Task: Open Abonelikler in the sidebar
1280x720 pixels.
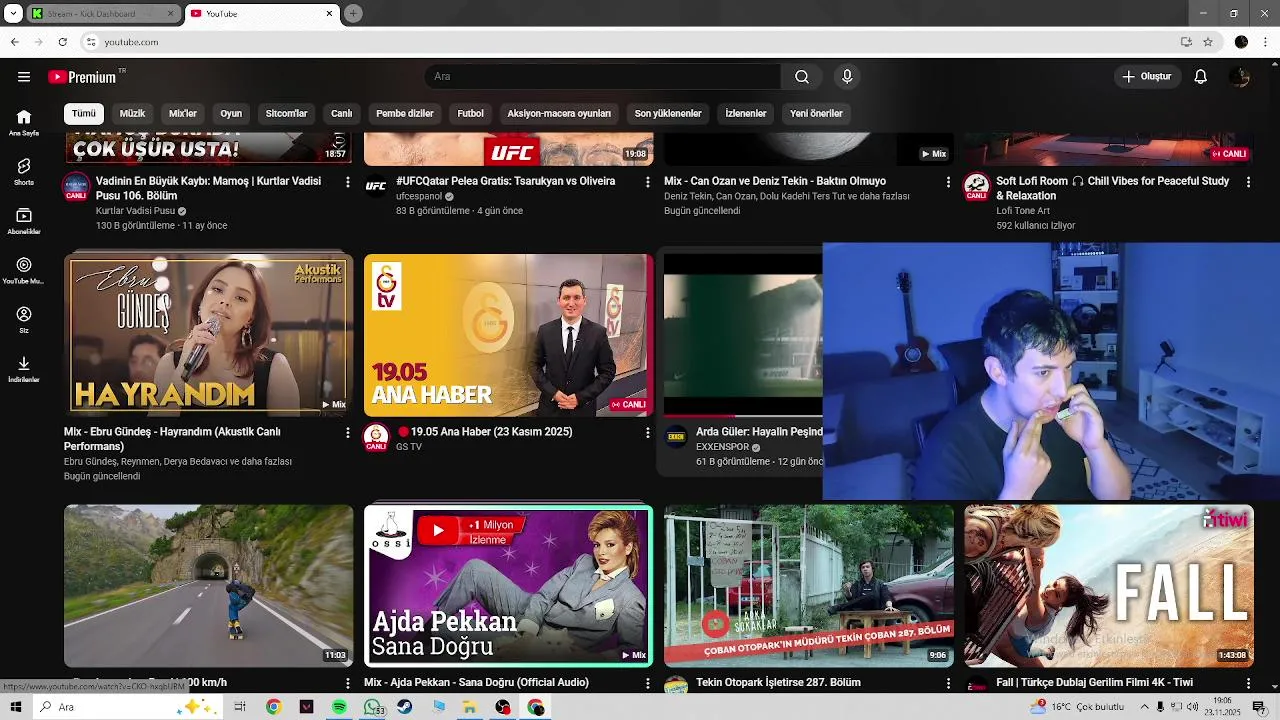Action: click(x=24, y=222)
